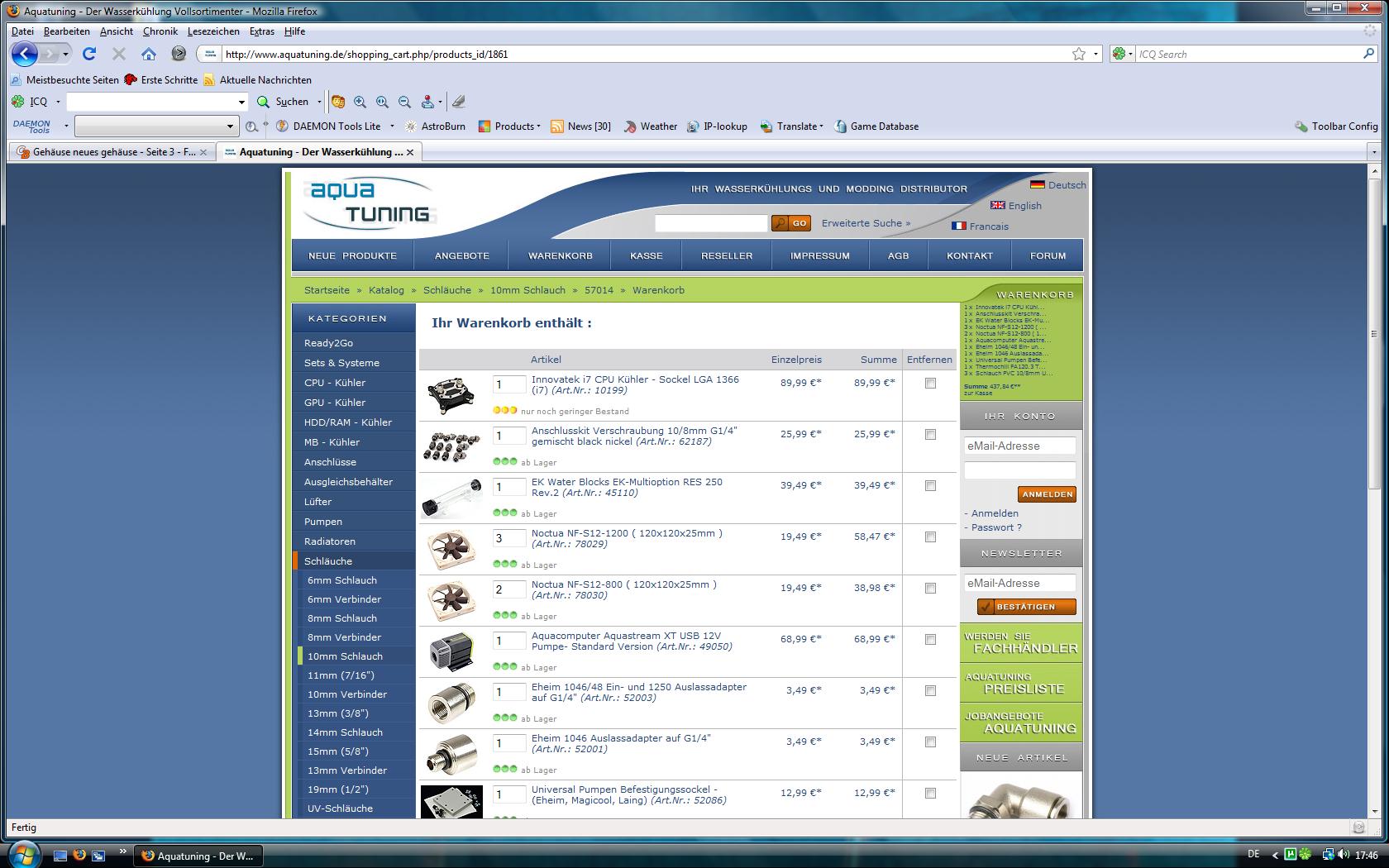The width and height of the screenshot is (1389, 868).
Task: Expand the Products toolbar dropdown
Action: click(x=538, y=126)
